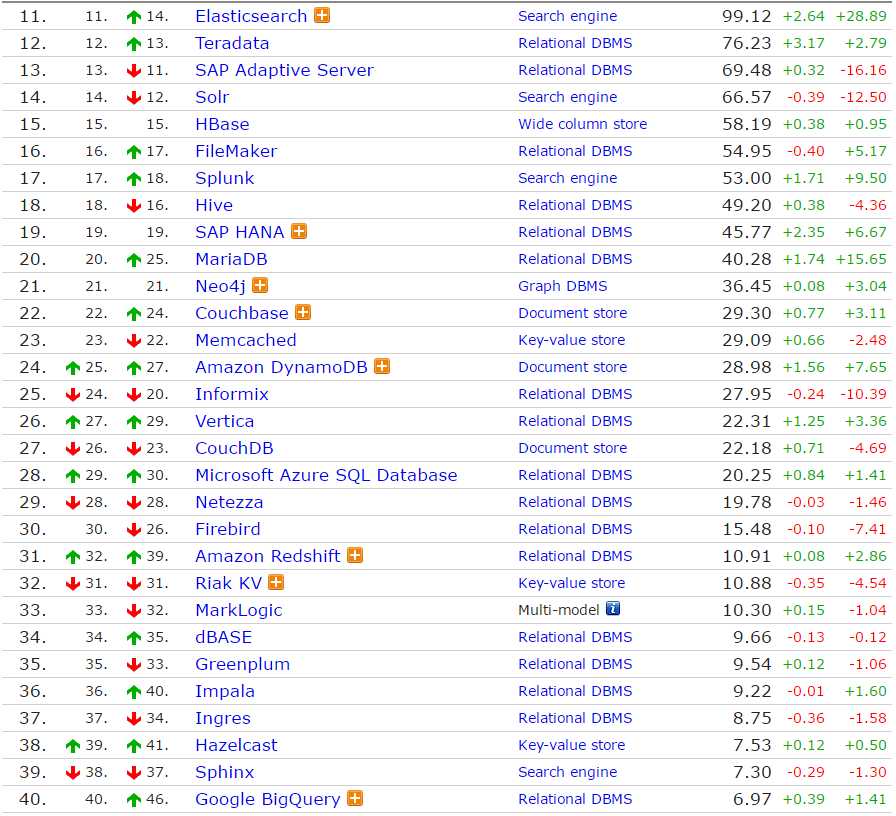Click the Multi-model label for MarkLogic

(x=558, y=610)
